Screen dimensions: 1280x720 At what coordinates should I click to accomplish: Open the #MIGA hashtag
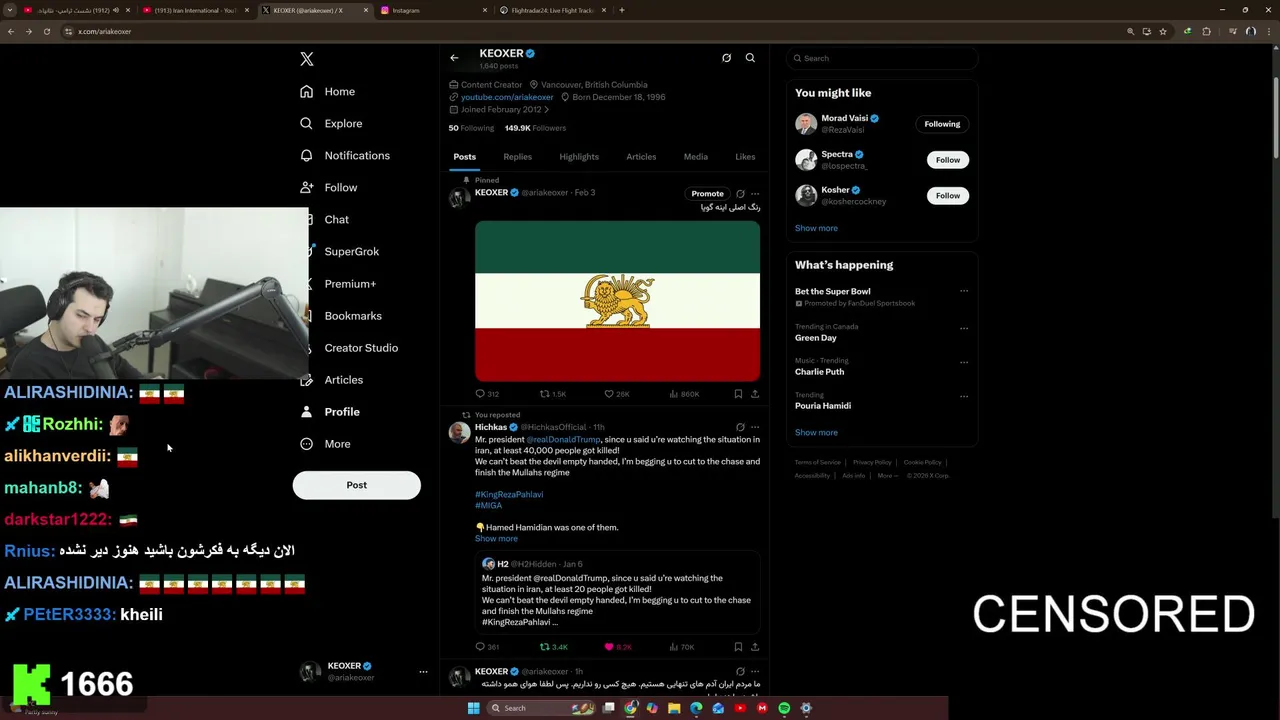pos(488,505)
